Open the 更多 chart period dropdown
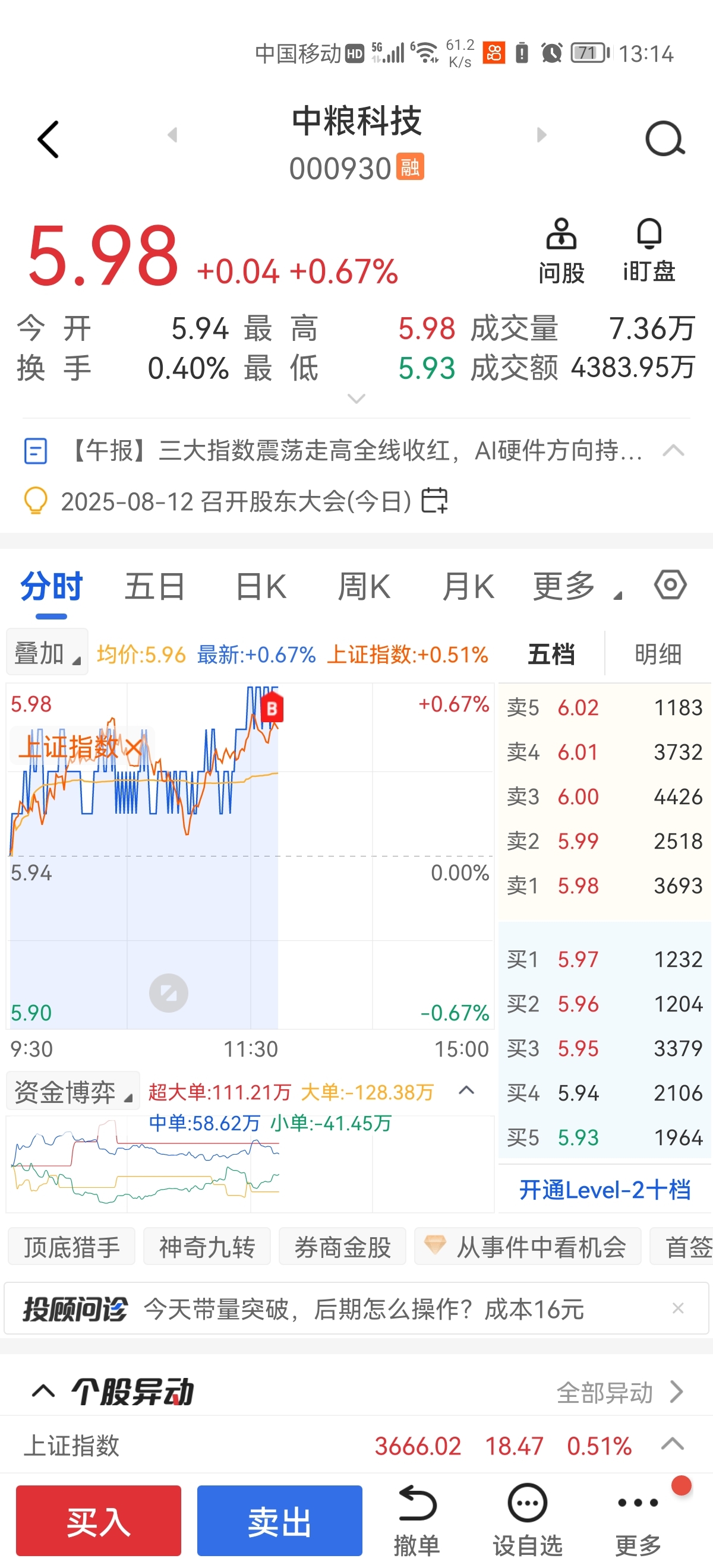The image size is (713, 1568). tap(577, 587)
